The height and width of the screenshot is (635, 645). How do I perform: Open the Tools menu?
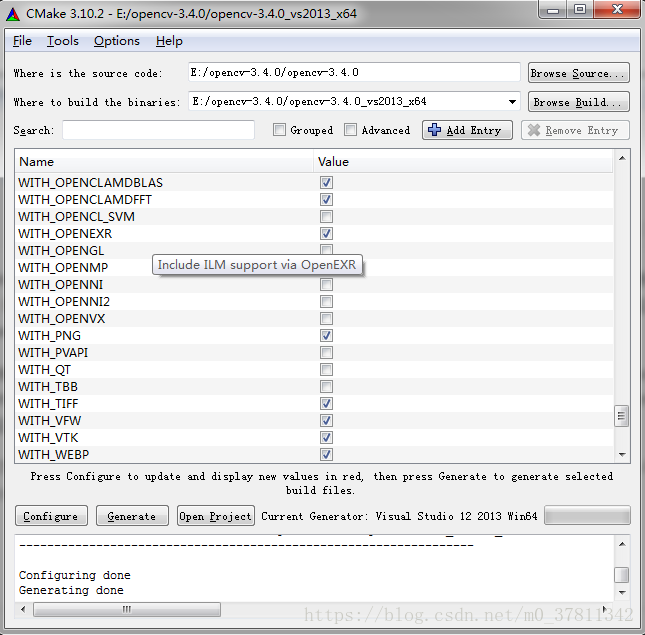point(63,41)
